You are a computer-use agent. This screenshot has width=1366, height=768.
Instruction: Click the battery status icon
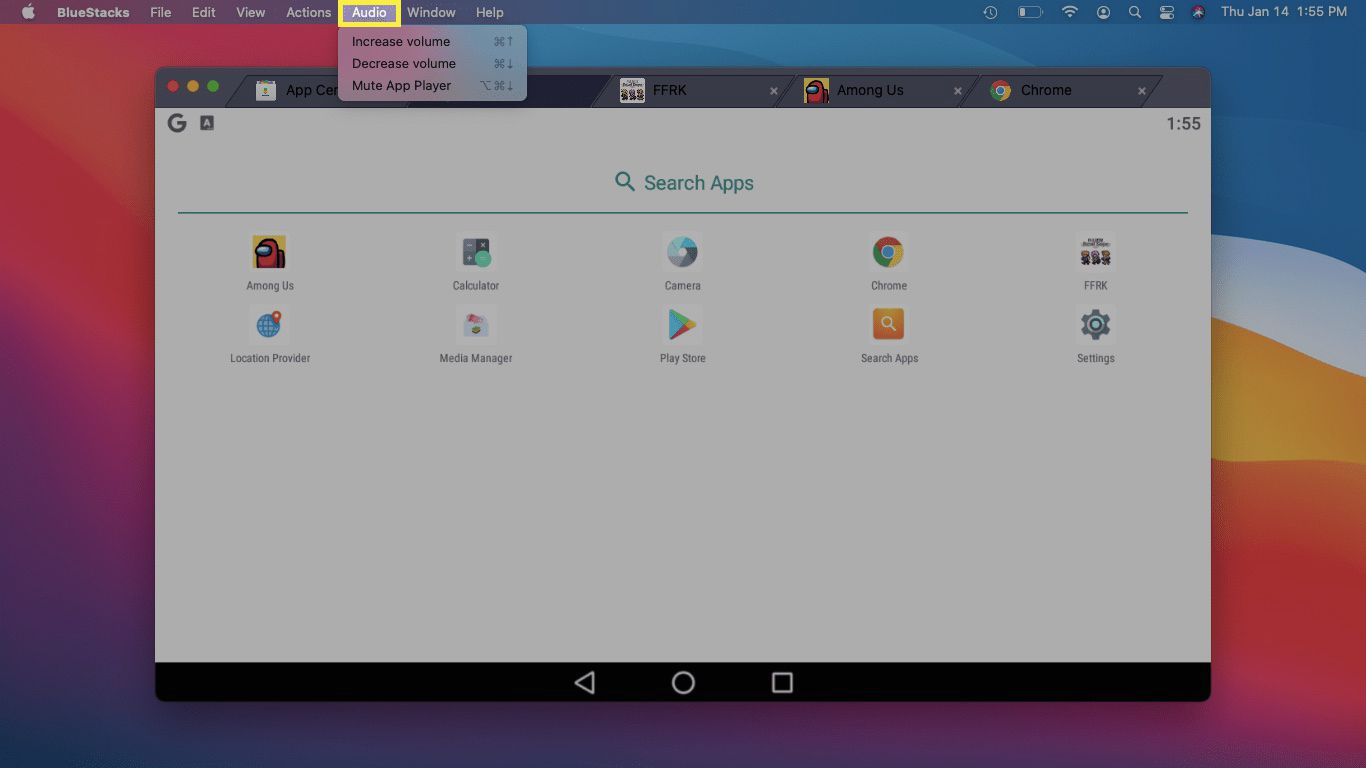[x=1030, y=12]
